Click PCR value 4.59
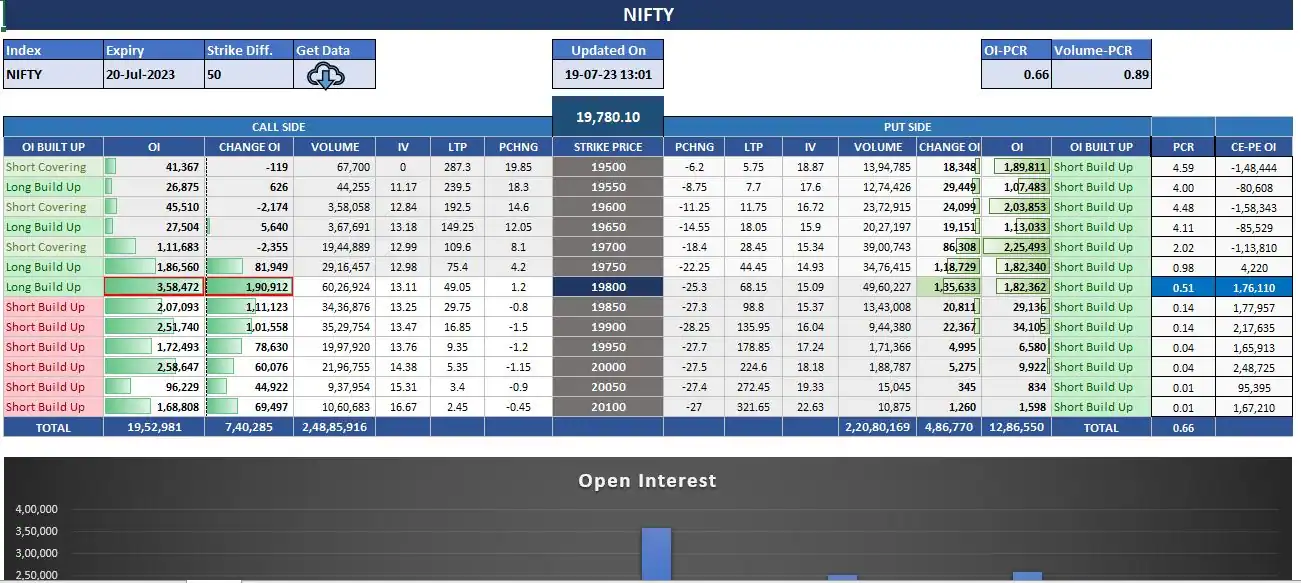1301x583 pixels. tap(1183, 167)
